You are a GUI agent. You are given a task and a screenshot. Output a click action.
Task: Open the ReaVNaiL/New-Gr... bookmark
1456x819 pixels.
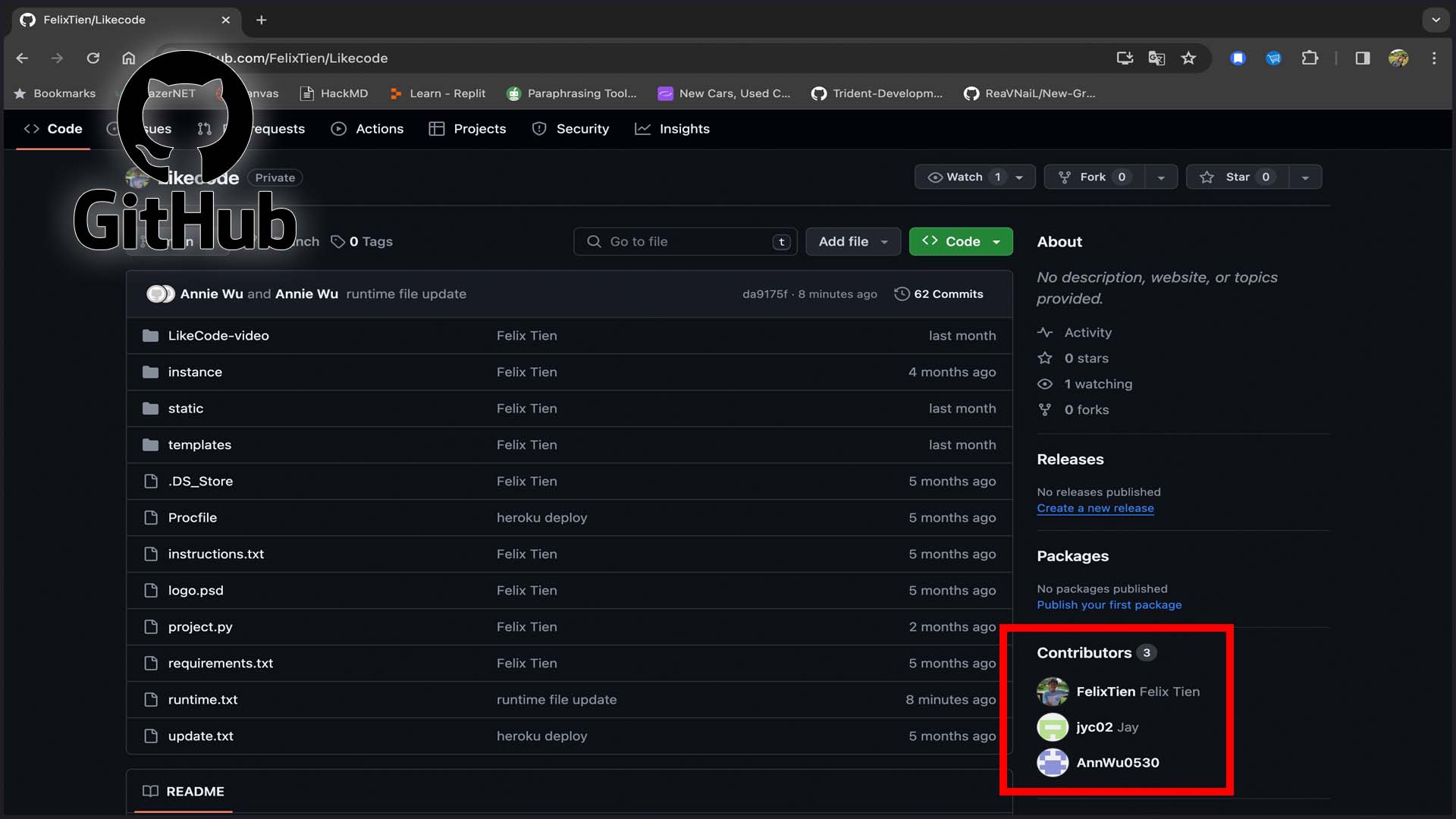[1029, 93]
